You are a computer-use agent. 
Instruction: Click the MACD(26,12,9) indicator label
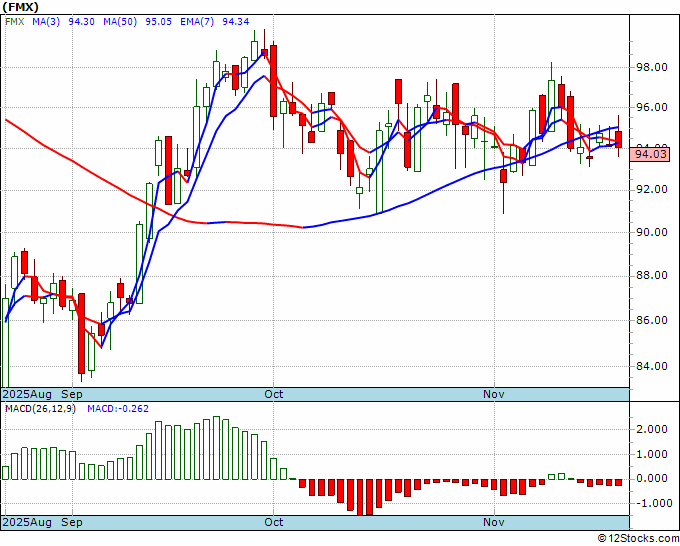pyautogui.click(x=40, y=409)
